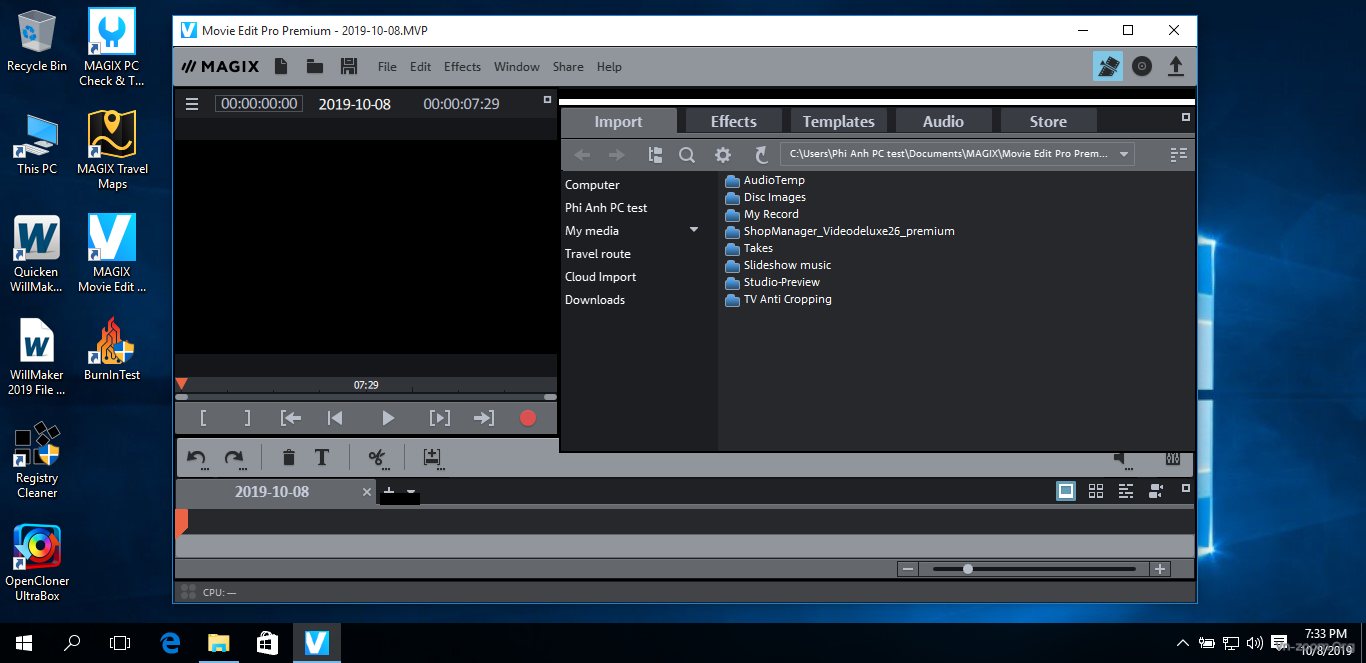This screenshot has width=1366, height=663.
Task: Select the Takes folder
Action: tap(749, 248)
